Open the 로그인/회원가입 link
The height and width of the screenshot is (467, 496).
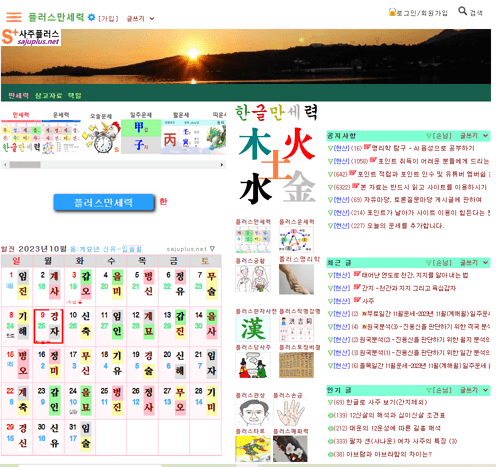418,13
